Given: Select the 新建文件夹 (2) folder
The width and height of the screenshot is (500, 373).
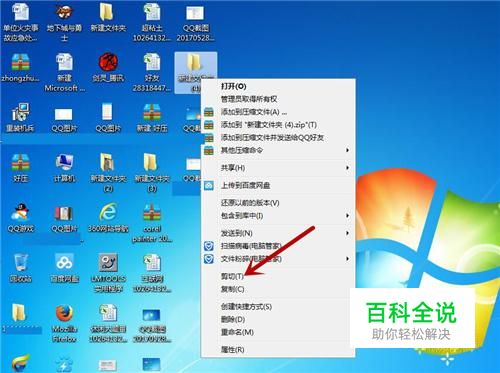Looking at the screenshot, I should 108,173.
